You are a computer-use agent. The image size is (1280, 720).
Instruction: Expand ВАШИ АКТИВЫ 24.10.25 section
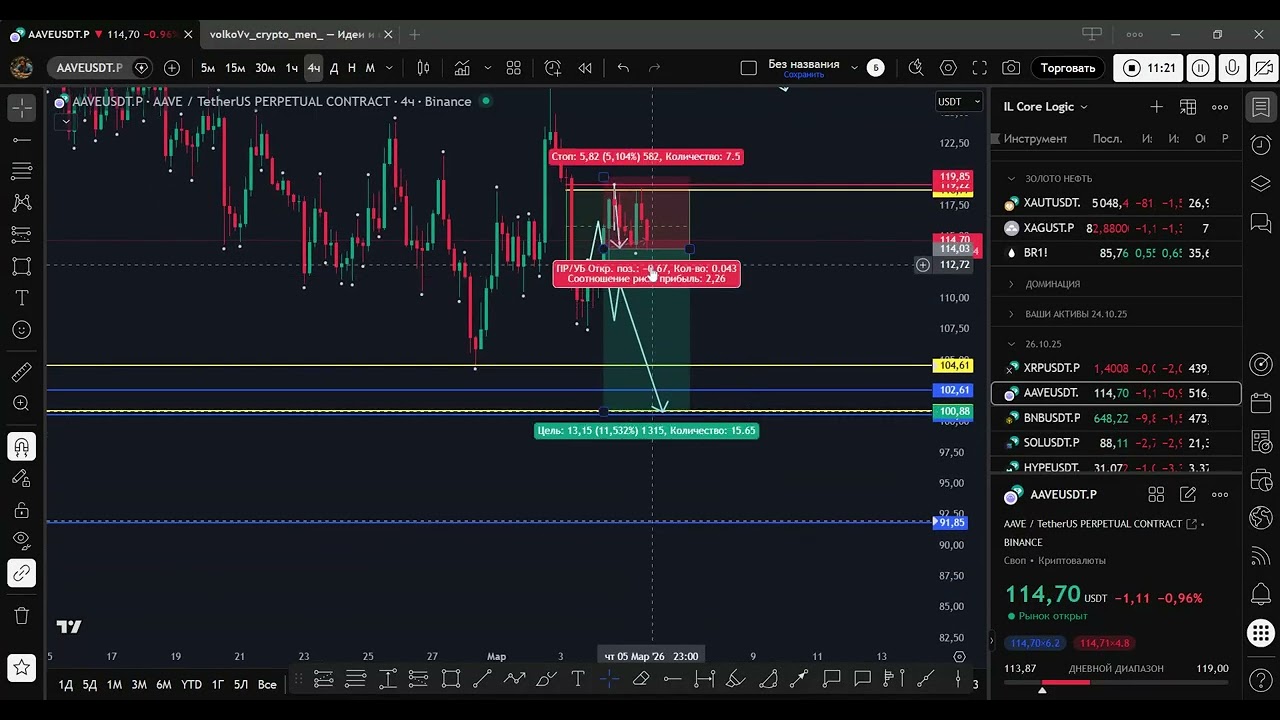pos(1011,314)
